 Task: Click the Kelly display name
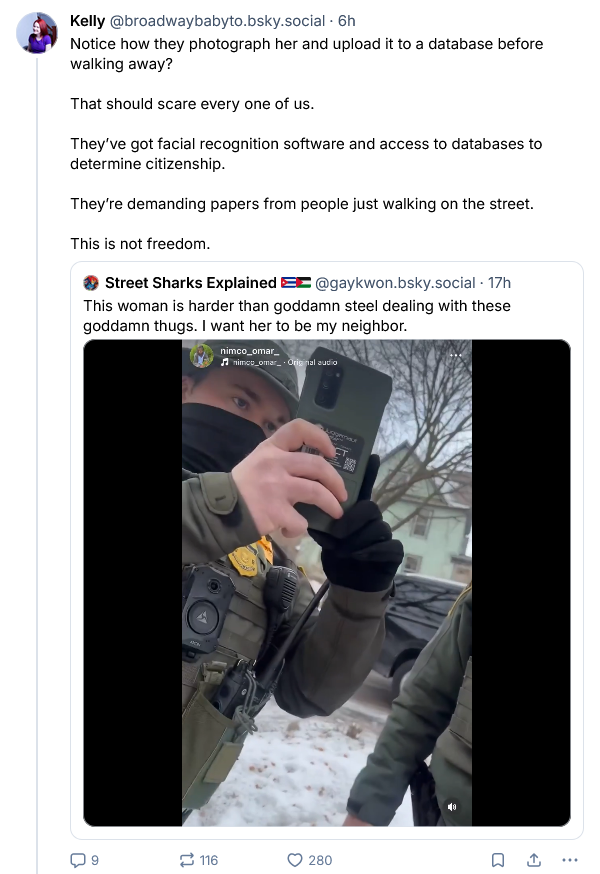pyautogui.click(x=88, y=20)
